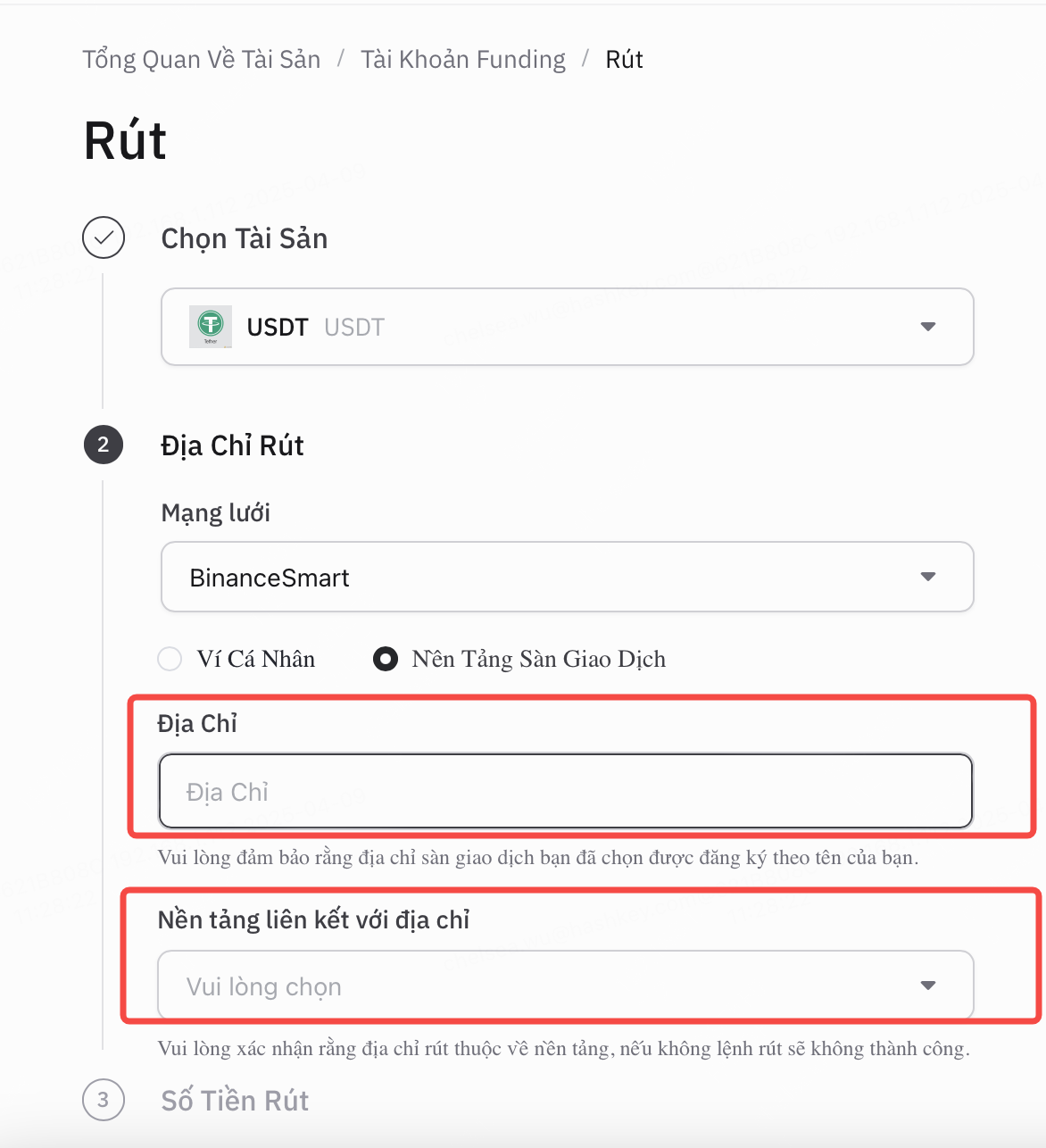
Task: Open the USDT asset dropdown arrow
Action: pos(928,327)
